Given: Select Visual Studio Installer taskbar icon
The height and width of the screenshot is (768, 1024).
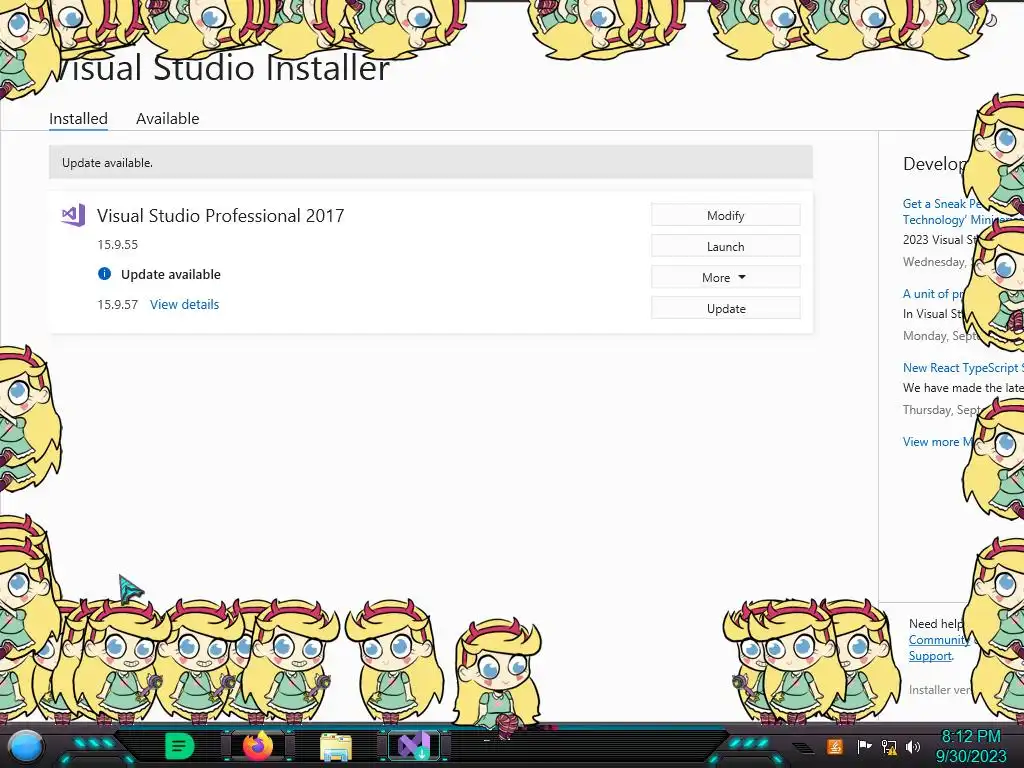Looking at the screenshot, I should (x=413, y=746).
